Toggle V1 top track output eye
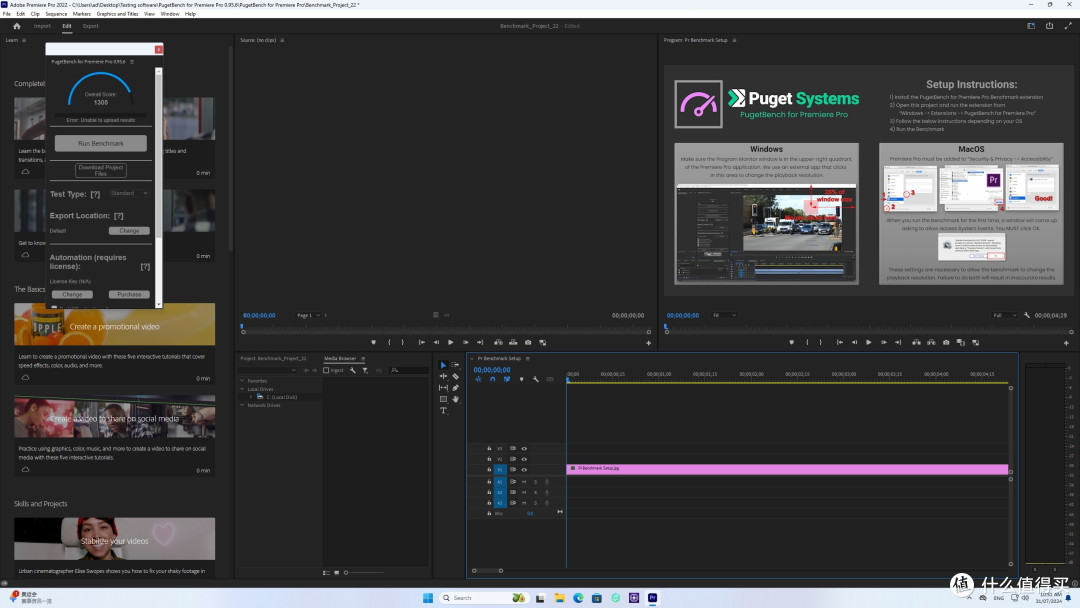Image resolution: width=1080 pixels, height=608 pixels. click(x=524, y=449)
